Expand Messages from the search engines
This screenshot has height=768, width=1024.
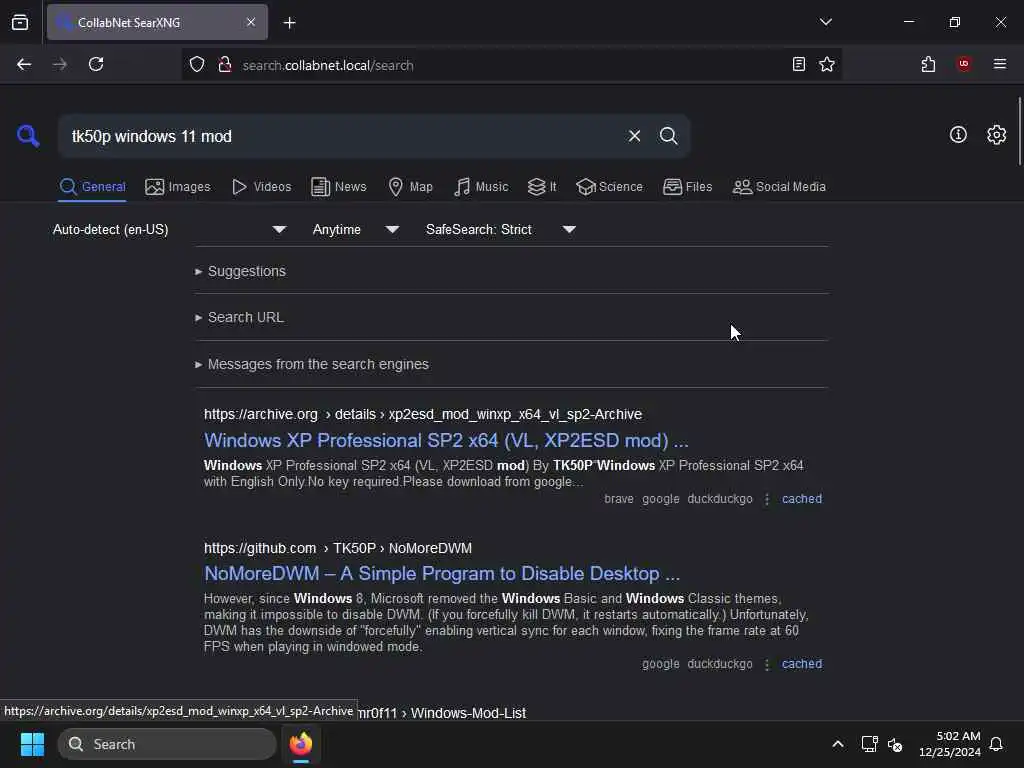coord(312,364)
